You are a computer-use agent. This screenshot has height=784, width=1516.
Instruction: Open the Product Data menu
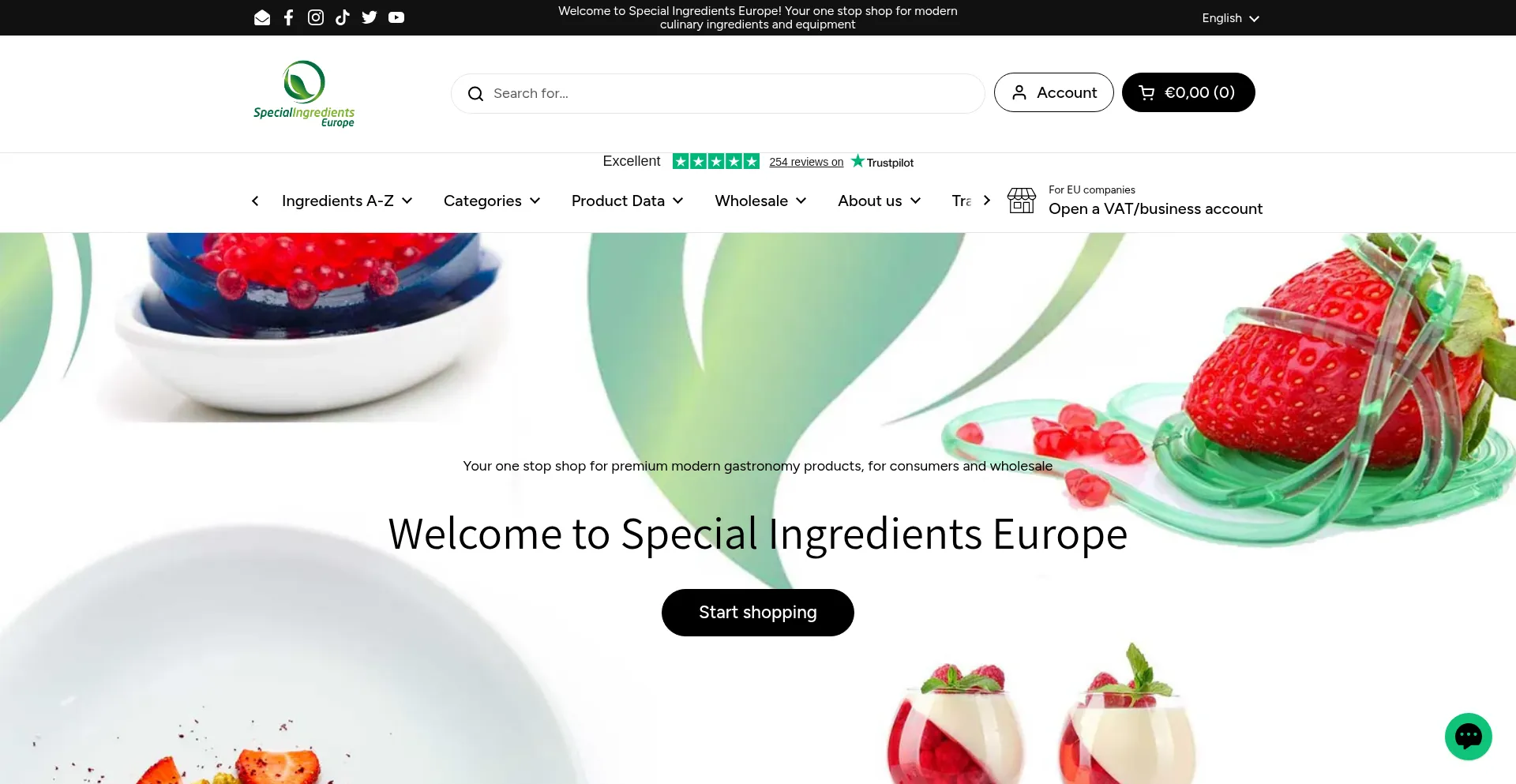627,201
